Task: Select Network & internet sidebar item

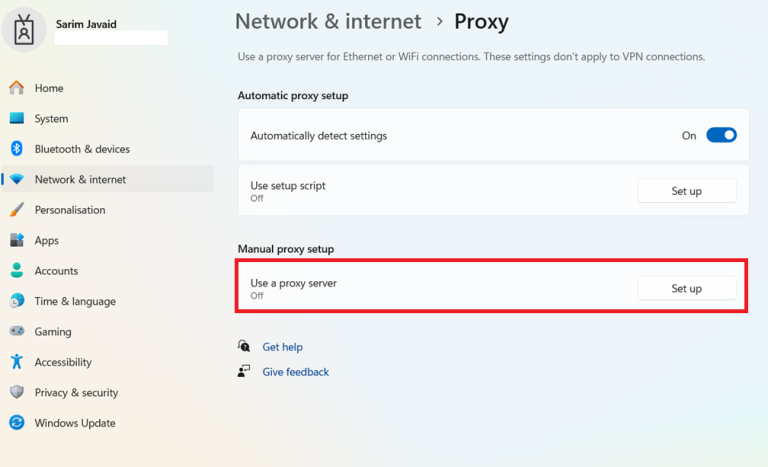Action: (x=108, y=179)
